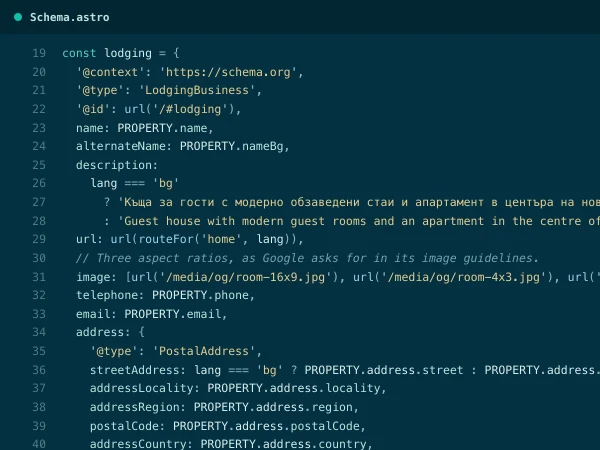The width and height of the screenshot is (600, 450).
Task: Click PROPERTY.name on line 23
Action: (162, 128)
